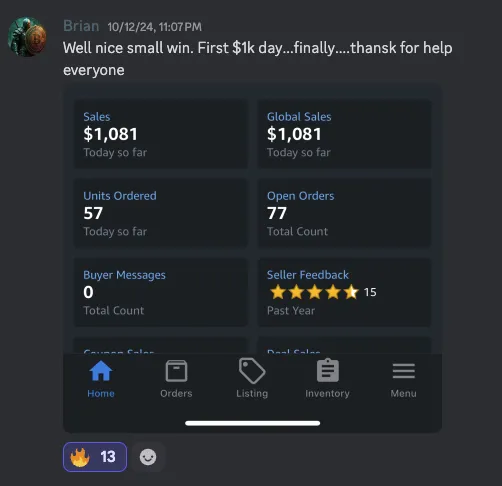View the Buyer Messages card
Viewport: 502px width, 486px height.
[161, 292]
